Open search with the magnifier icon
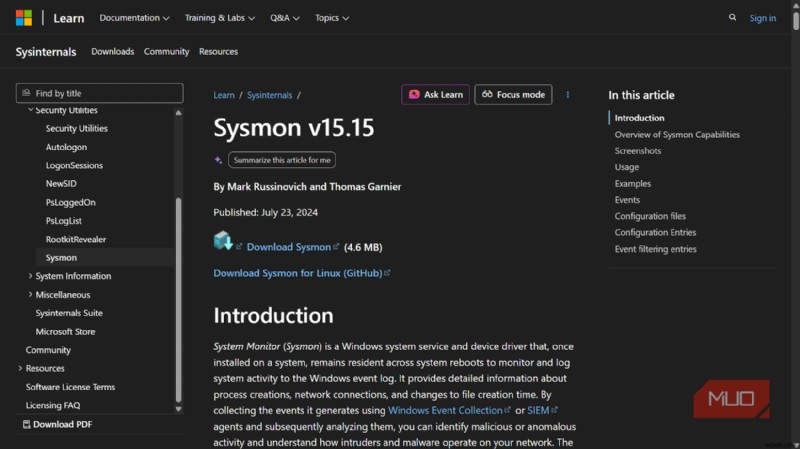 (x=732, y=17)
